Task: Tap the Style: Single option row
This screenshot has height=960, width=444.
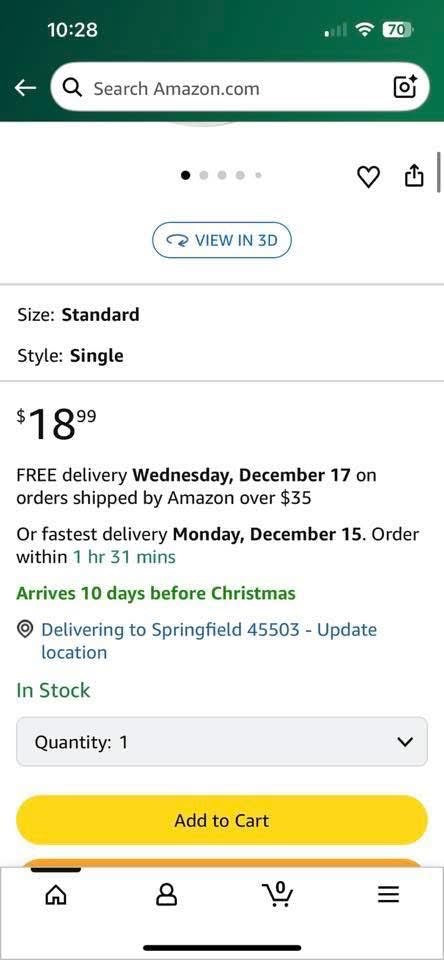Action: click(222, 356)
